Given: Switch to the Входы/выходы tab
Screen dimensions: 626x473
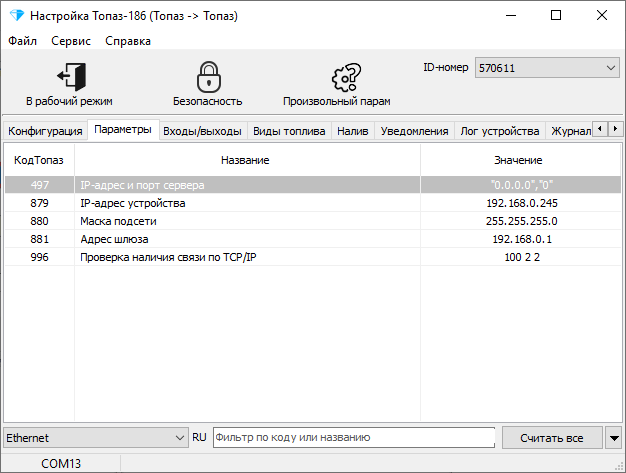Looking at the screenshot, I should pos(202,131).
